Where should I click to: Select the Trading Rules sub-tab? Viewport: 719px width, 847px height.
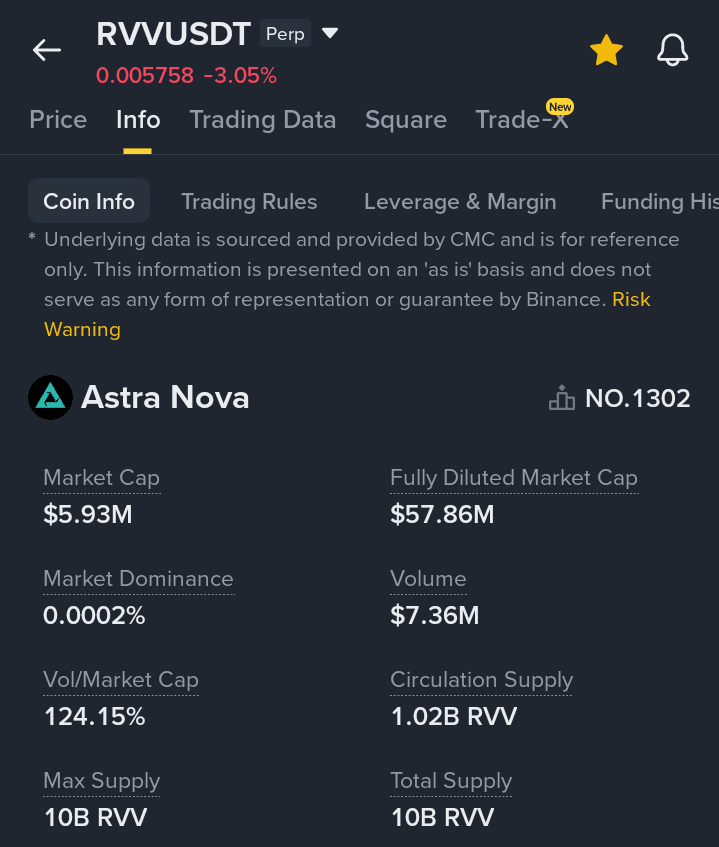pos(249,201)
